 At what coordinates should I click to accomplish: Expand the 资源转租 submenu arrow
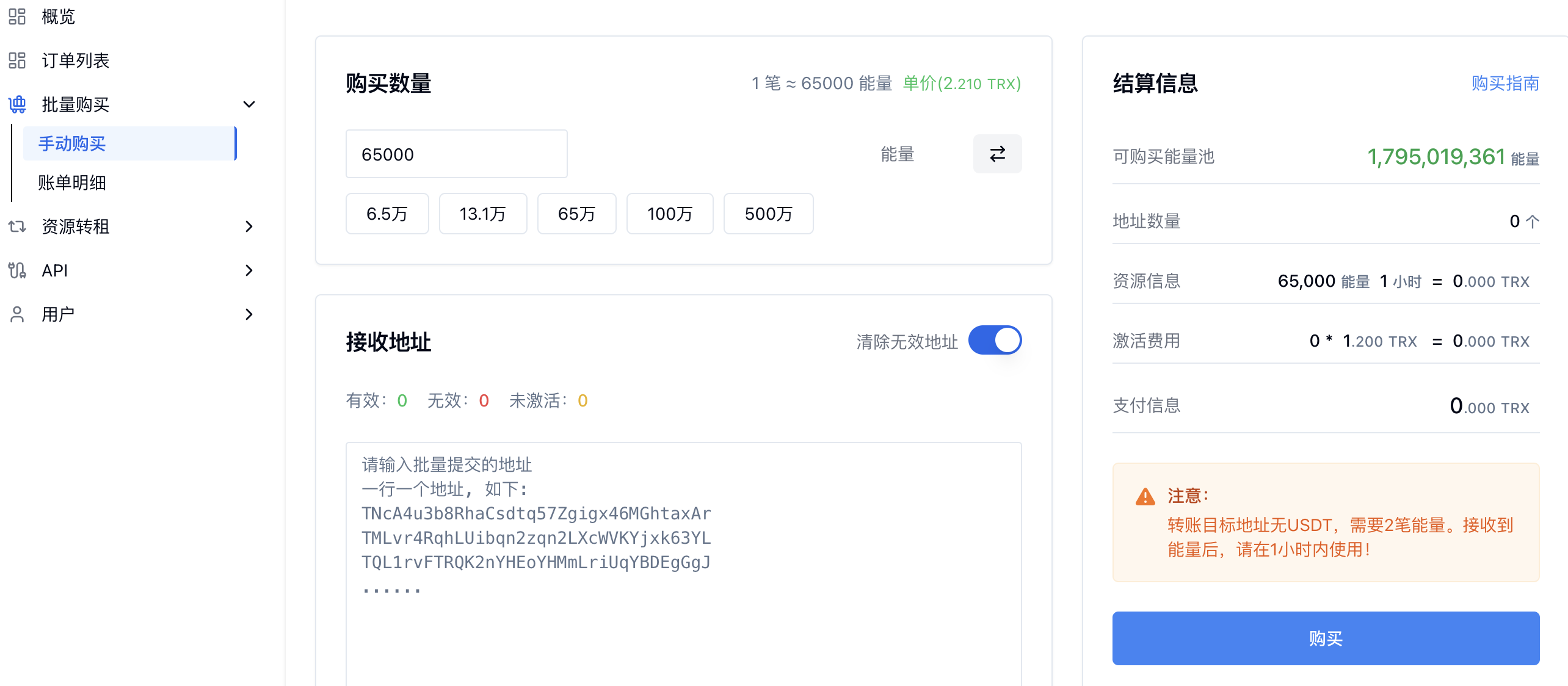pyautogui.click(x=249, y=226)
